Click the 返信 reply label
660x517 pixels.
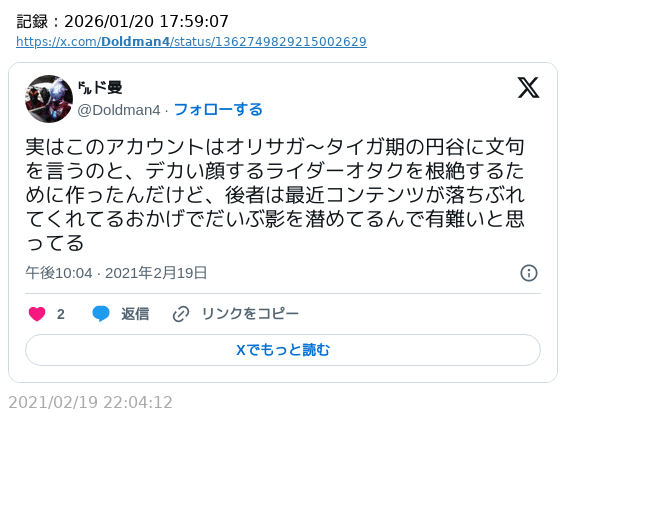click(135, 314)
